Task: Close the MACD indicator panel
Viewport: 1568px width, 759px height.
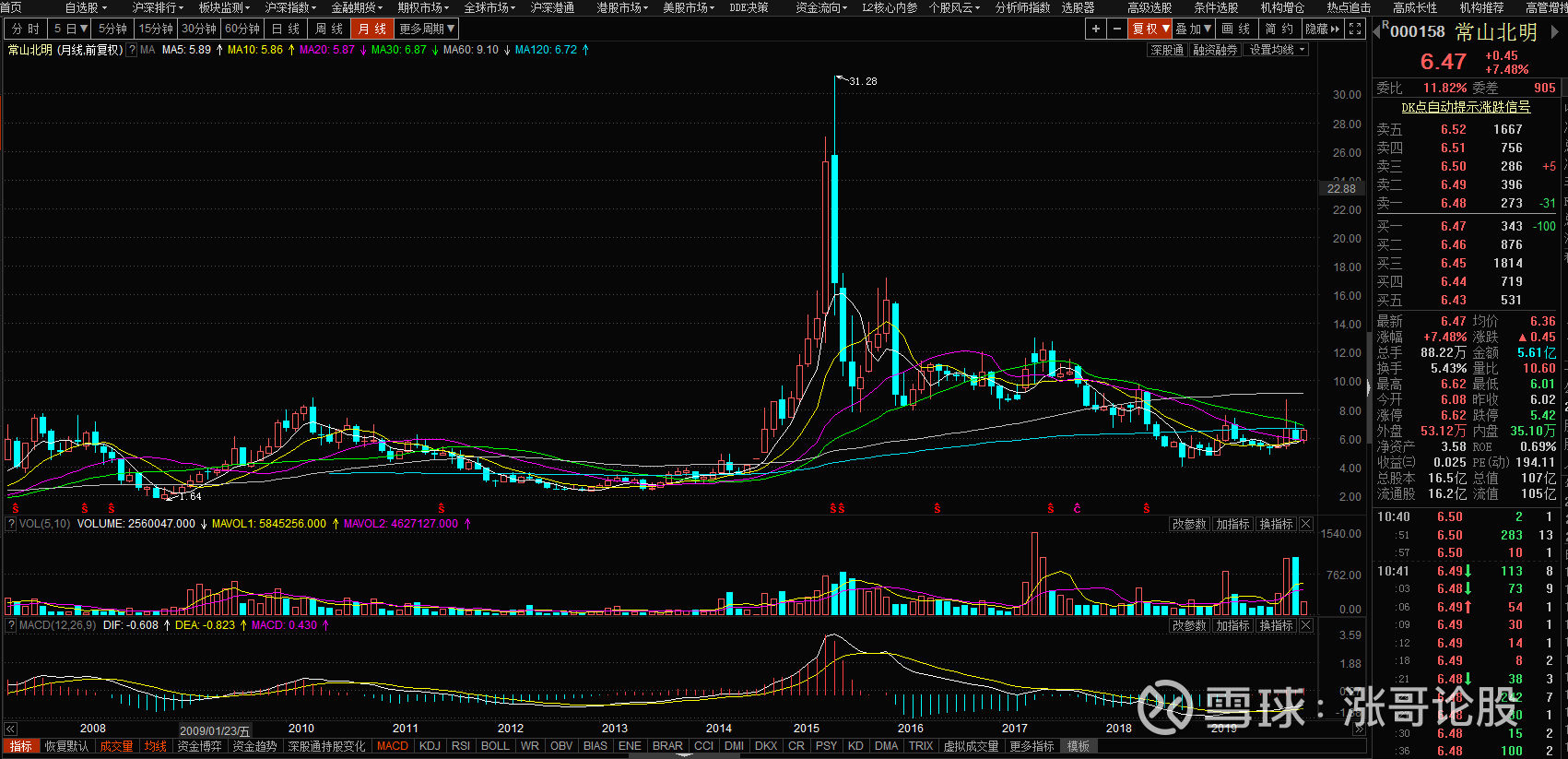Action: (1305, 625)
